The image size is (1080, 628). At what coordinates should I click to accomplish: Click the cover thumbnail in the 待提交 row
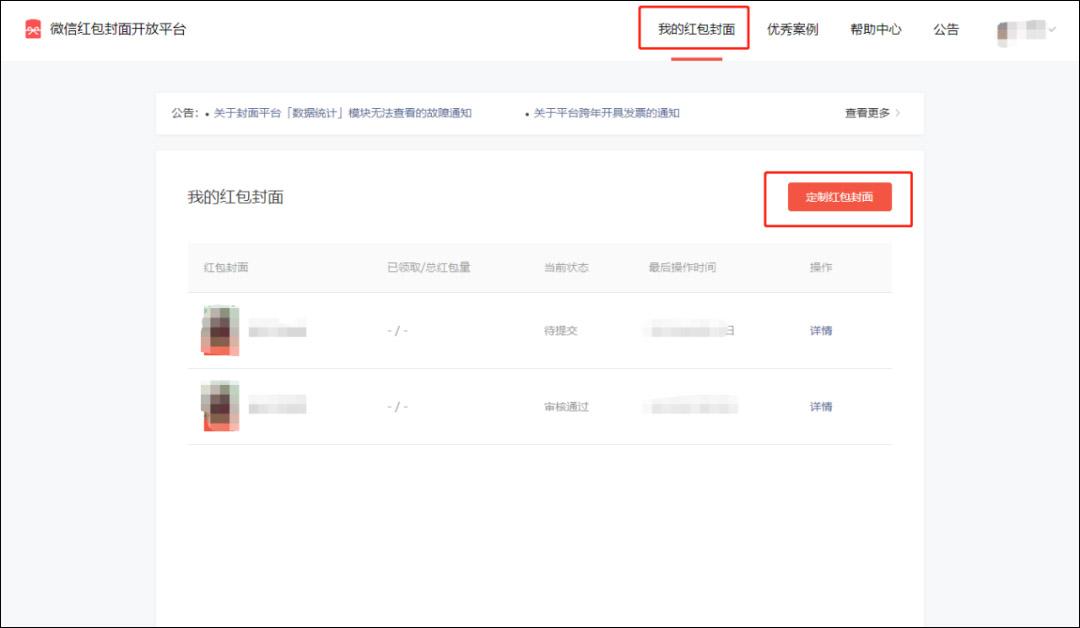tap(220, 331)
